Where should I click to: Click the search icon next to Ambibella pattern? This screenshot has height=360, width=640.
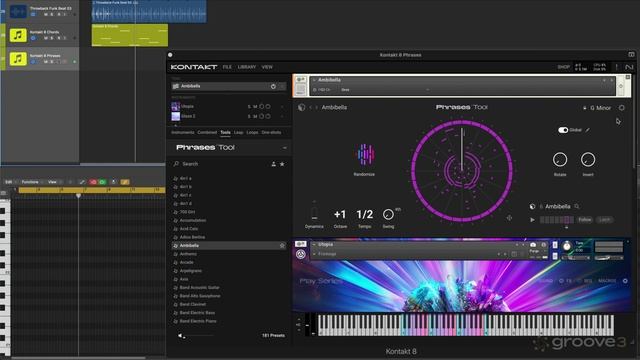click(x=577, y=207)
